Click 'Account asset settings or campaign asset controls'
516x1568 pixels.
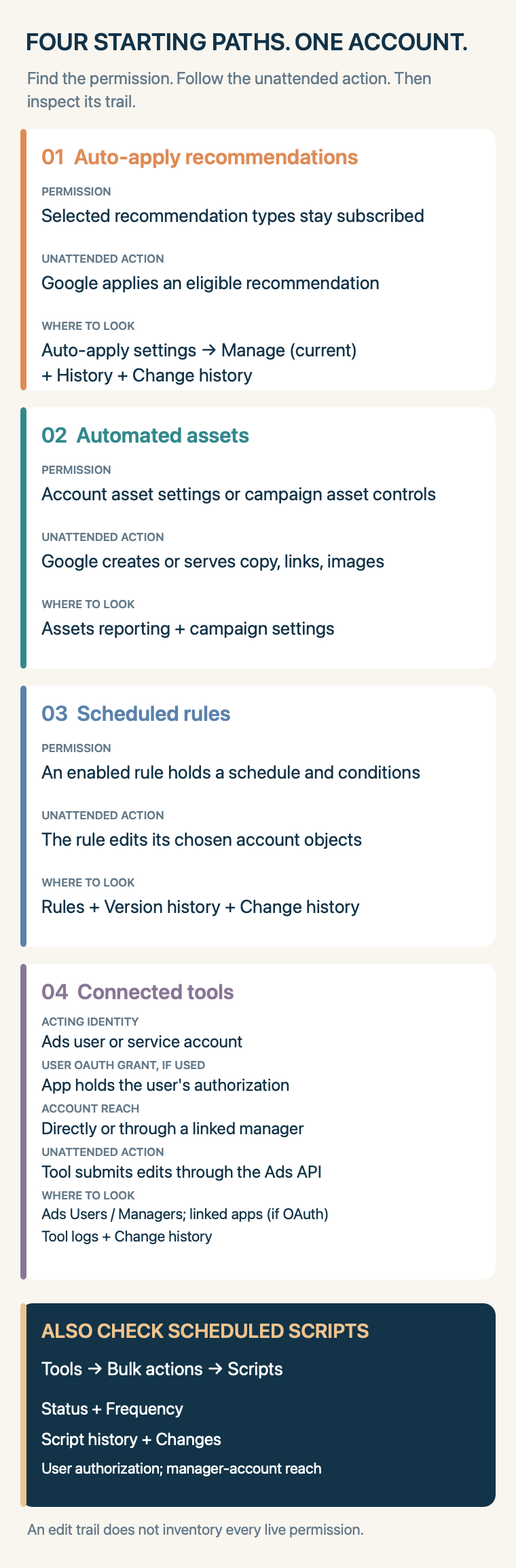238,494
